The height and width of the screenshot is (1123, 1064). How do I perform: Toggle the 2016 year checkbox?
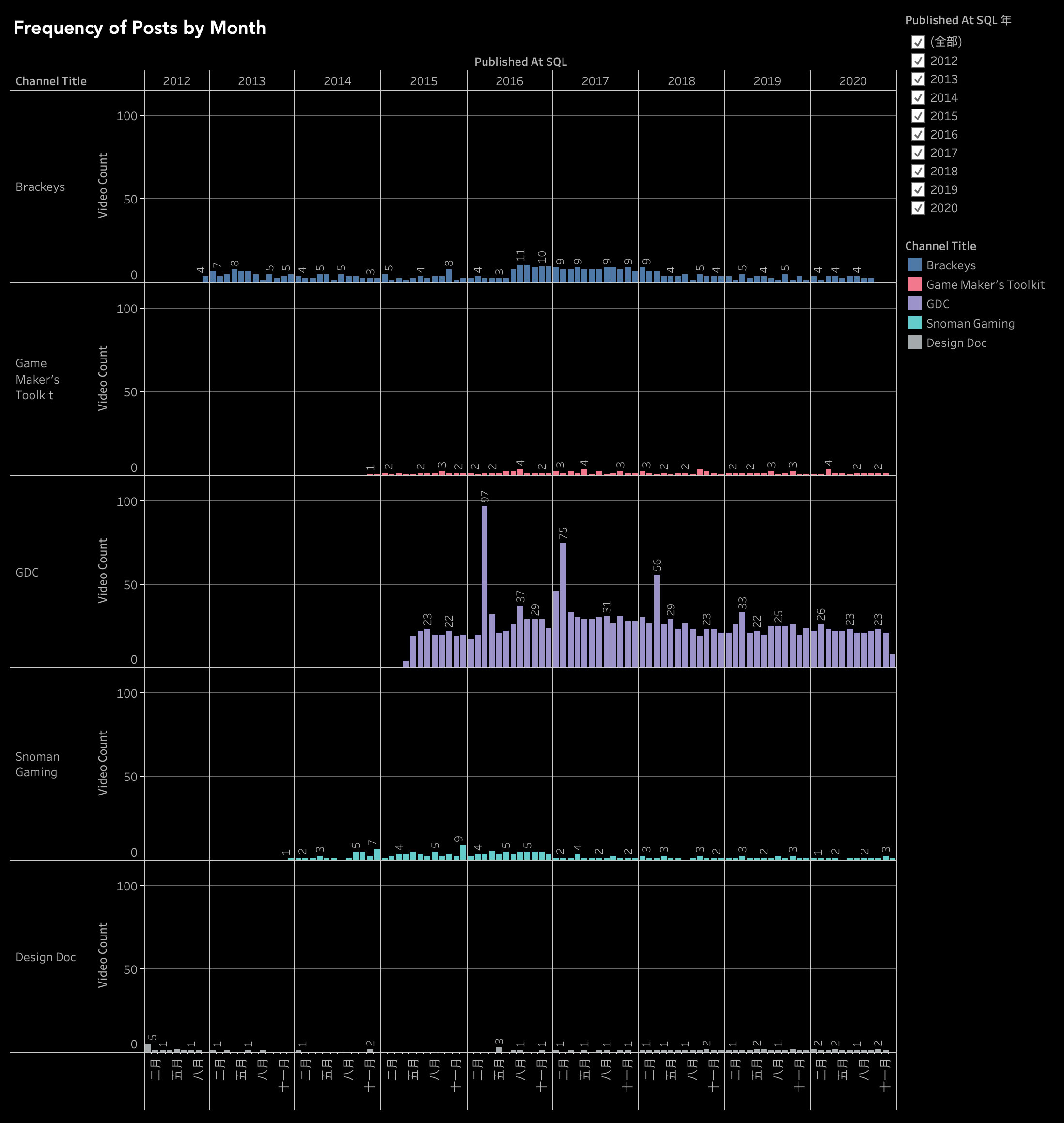coord(918,134)
